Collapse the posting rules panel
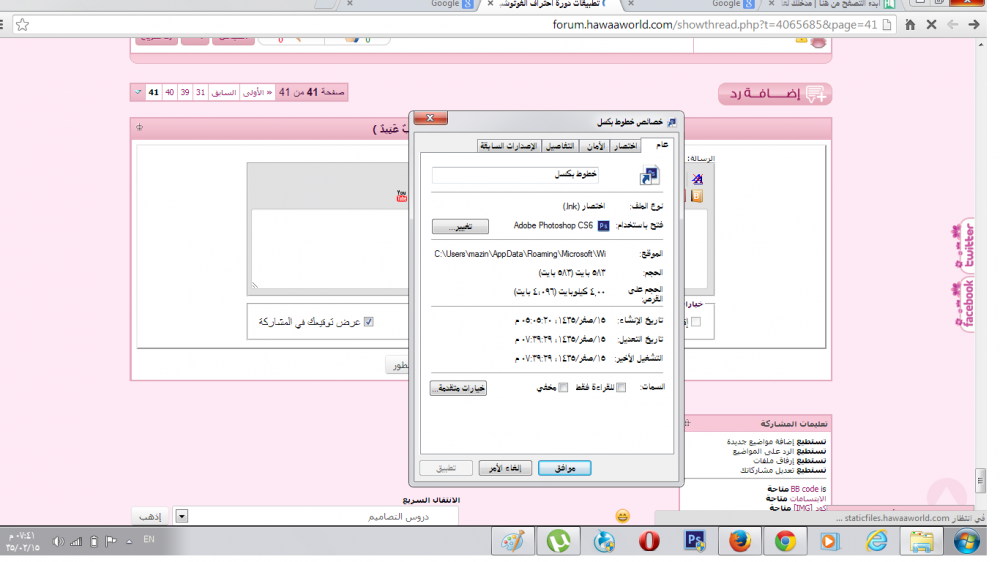 pos(686,424)
